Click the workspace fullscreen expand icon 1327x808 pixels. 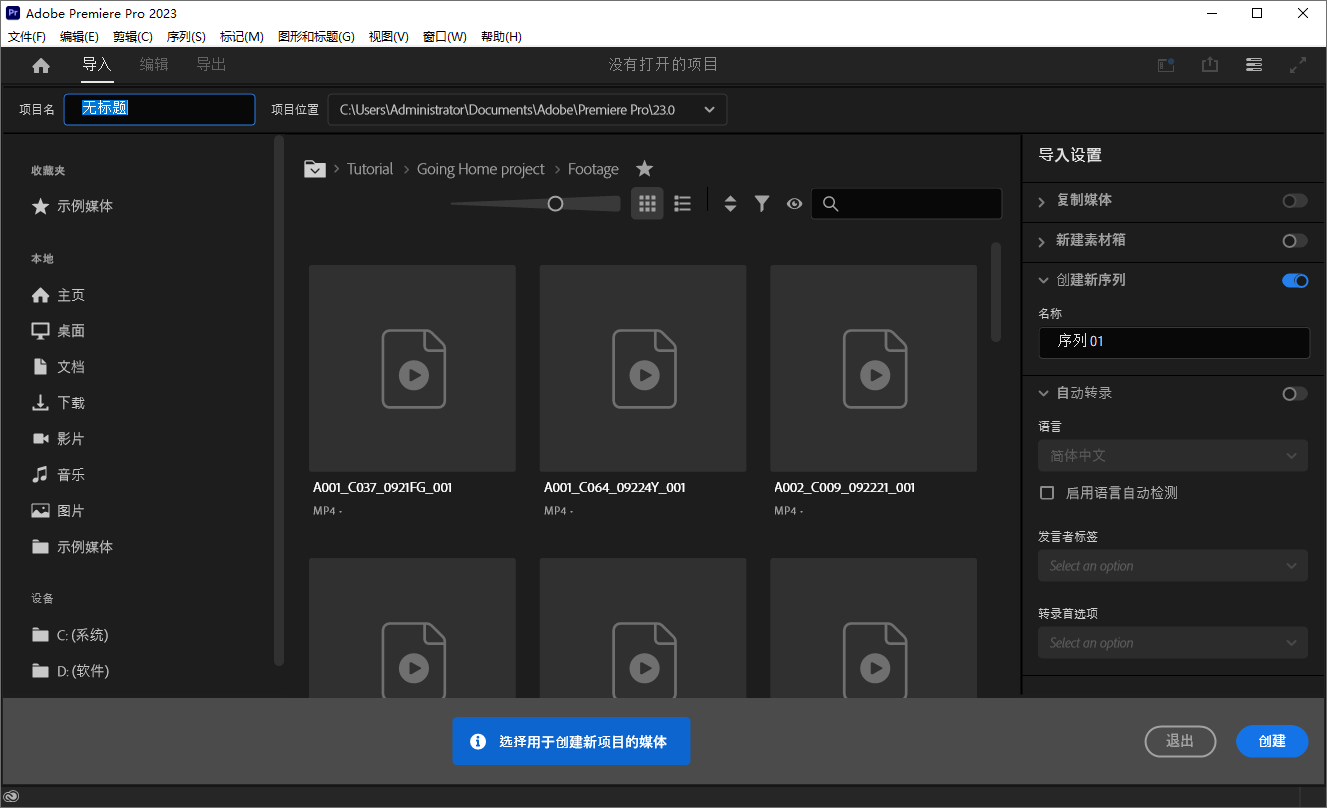pos(1299,64)
